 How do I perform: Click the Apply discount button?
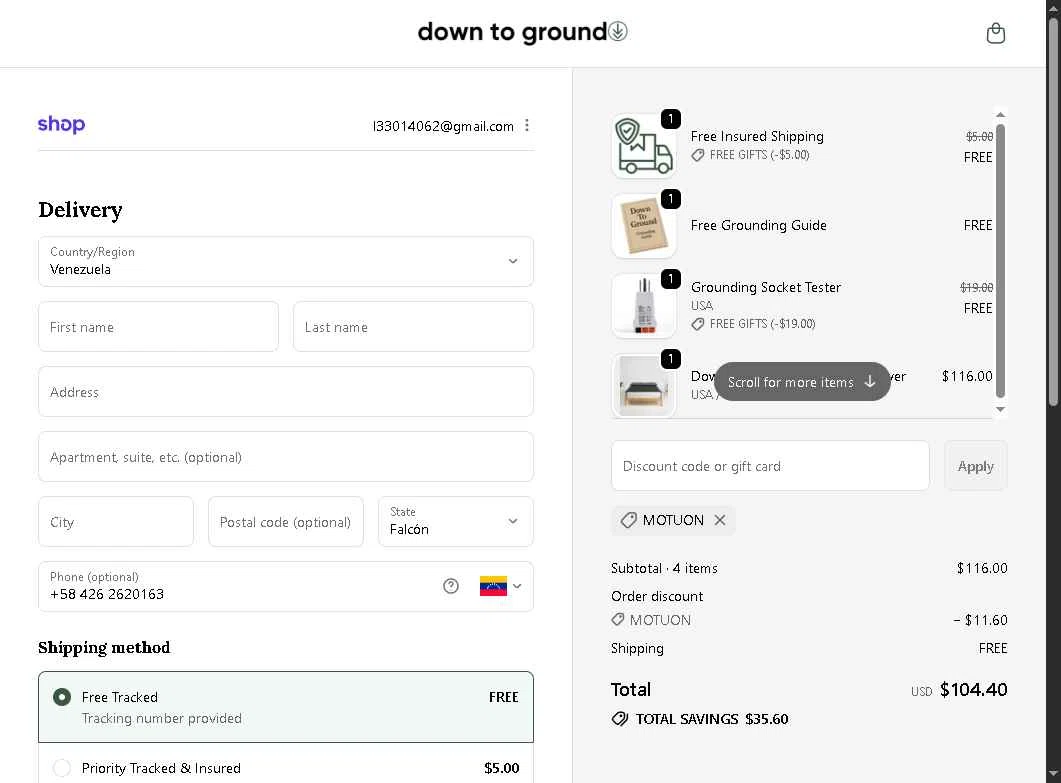pos(975,466)
